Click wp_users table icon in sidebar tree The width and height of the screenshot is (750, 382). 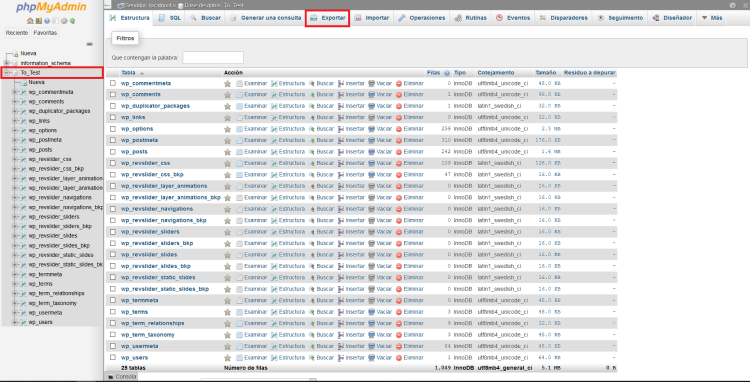click(24, 322)
